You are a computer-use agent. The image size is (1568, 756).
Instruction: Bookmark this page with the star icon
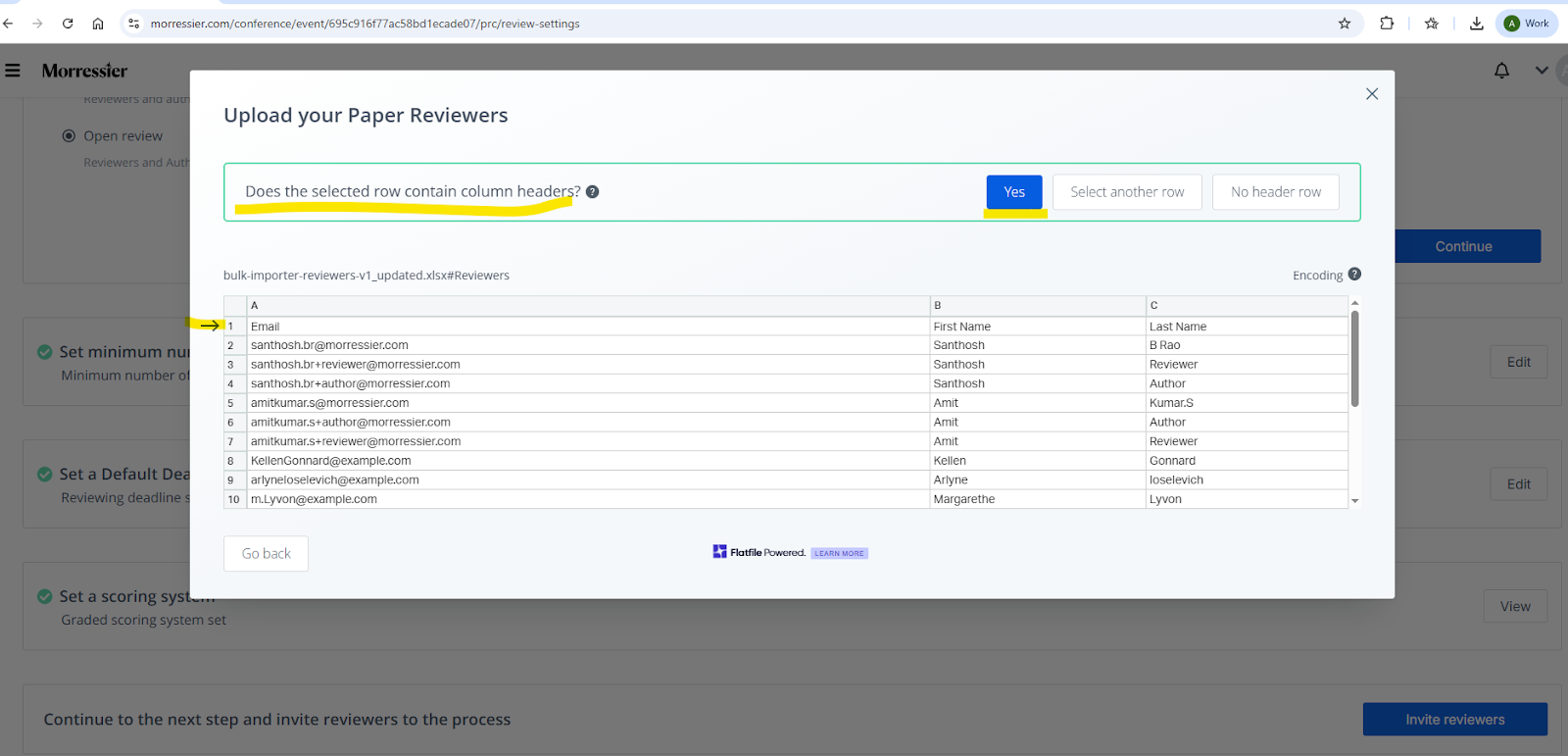(1345, 24)
